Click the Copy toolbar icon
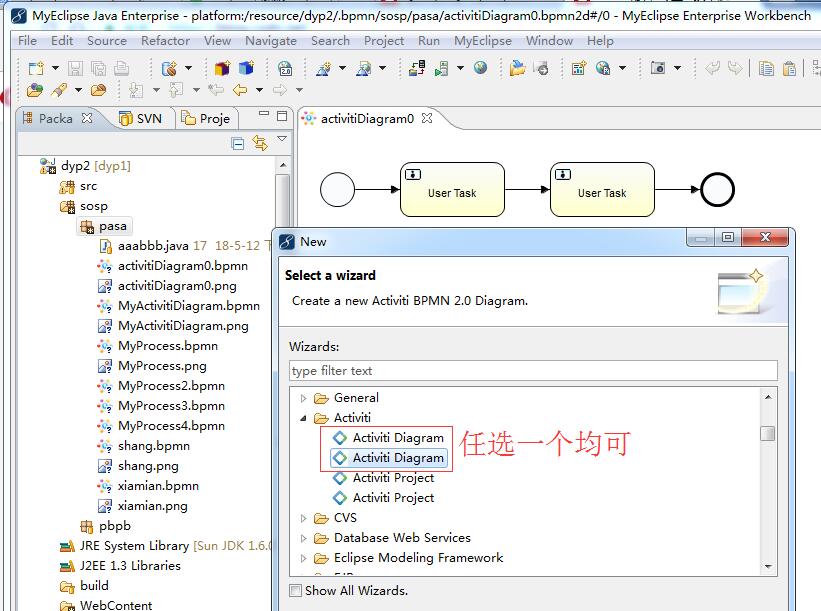 (x=766, y=68)
